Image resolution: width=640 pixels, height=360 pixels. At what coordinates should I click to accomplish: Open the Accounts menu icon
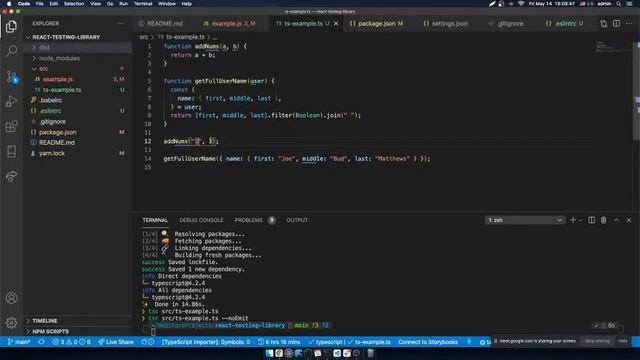coord(11,298)
